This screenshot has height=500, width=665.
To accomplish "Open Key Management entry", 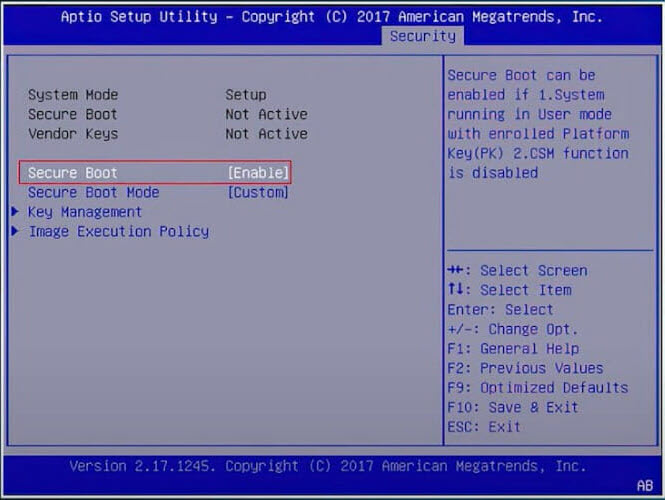I will pos(85,212).
